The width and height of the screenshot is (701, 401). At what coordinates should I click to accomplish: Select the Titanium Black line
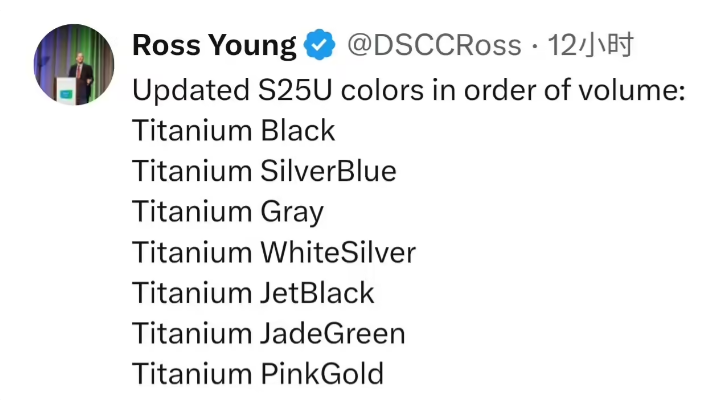tap(233, 131)
